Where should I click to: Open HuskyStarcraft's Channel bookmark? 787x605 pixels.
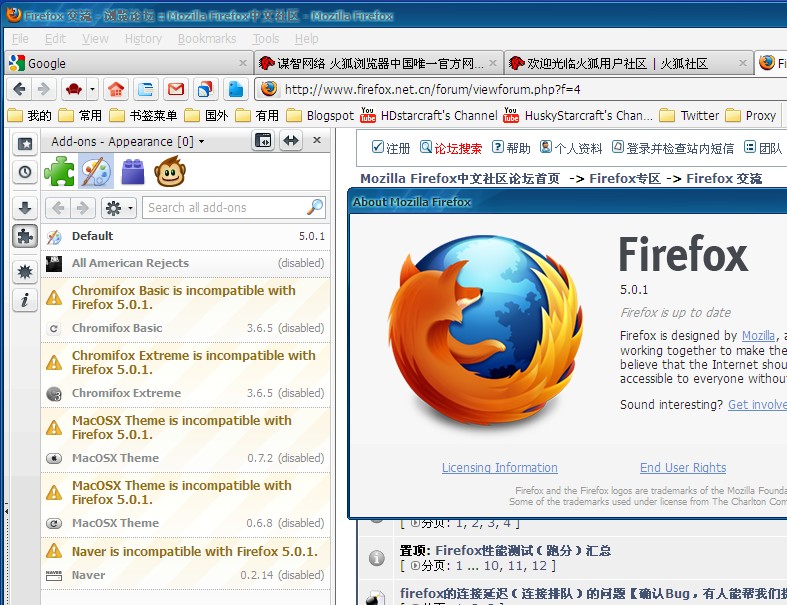pyautogui.click(x=578, y=115)
